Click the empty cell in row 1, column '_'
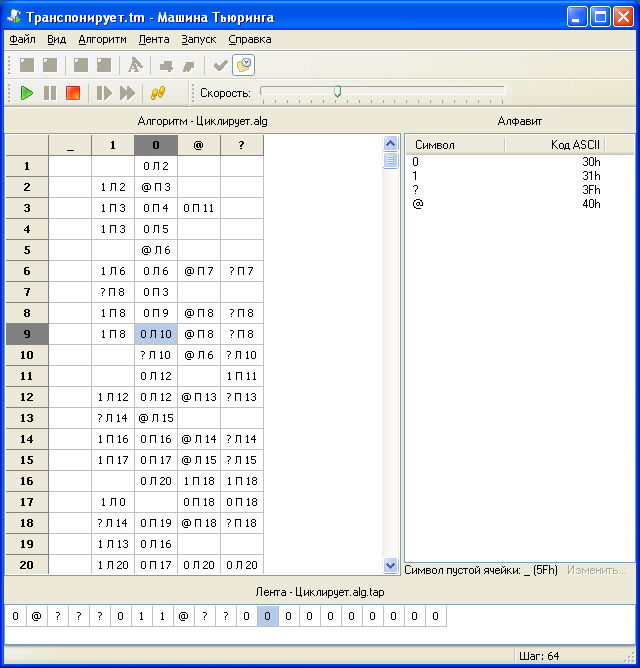Screen dimensions: 640x668 70,166
